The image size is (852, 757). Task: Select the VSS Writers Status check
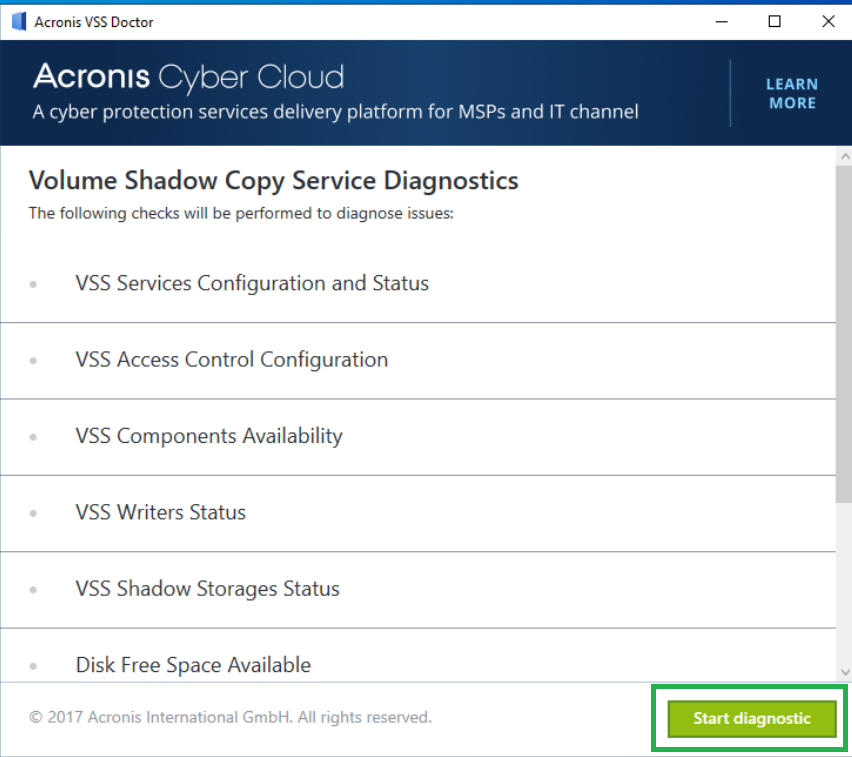pos(160,512)
